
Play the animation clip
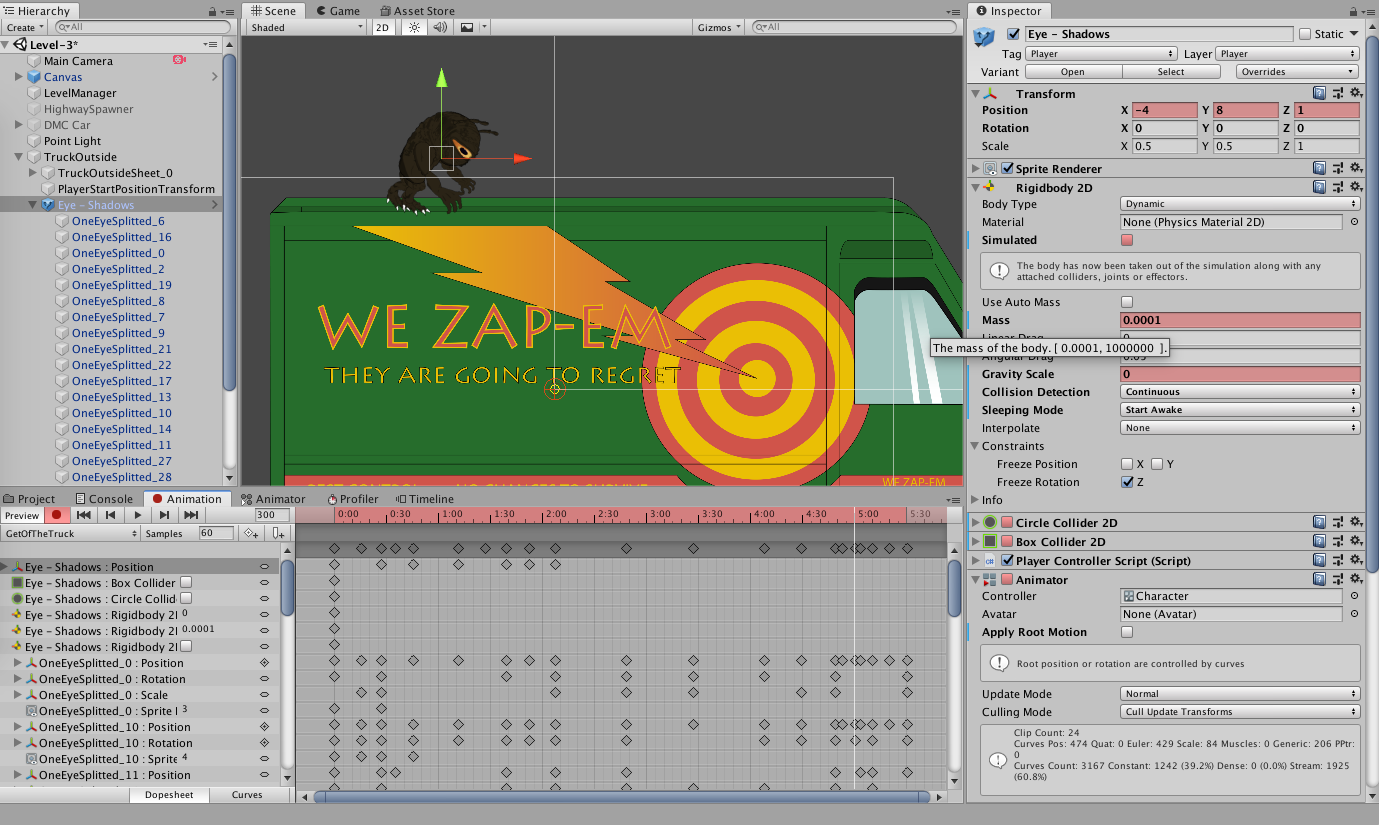(138, 515)
